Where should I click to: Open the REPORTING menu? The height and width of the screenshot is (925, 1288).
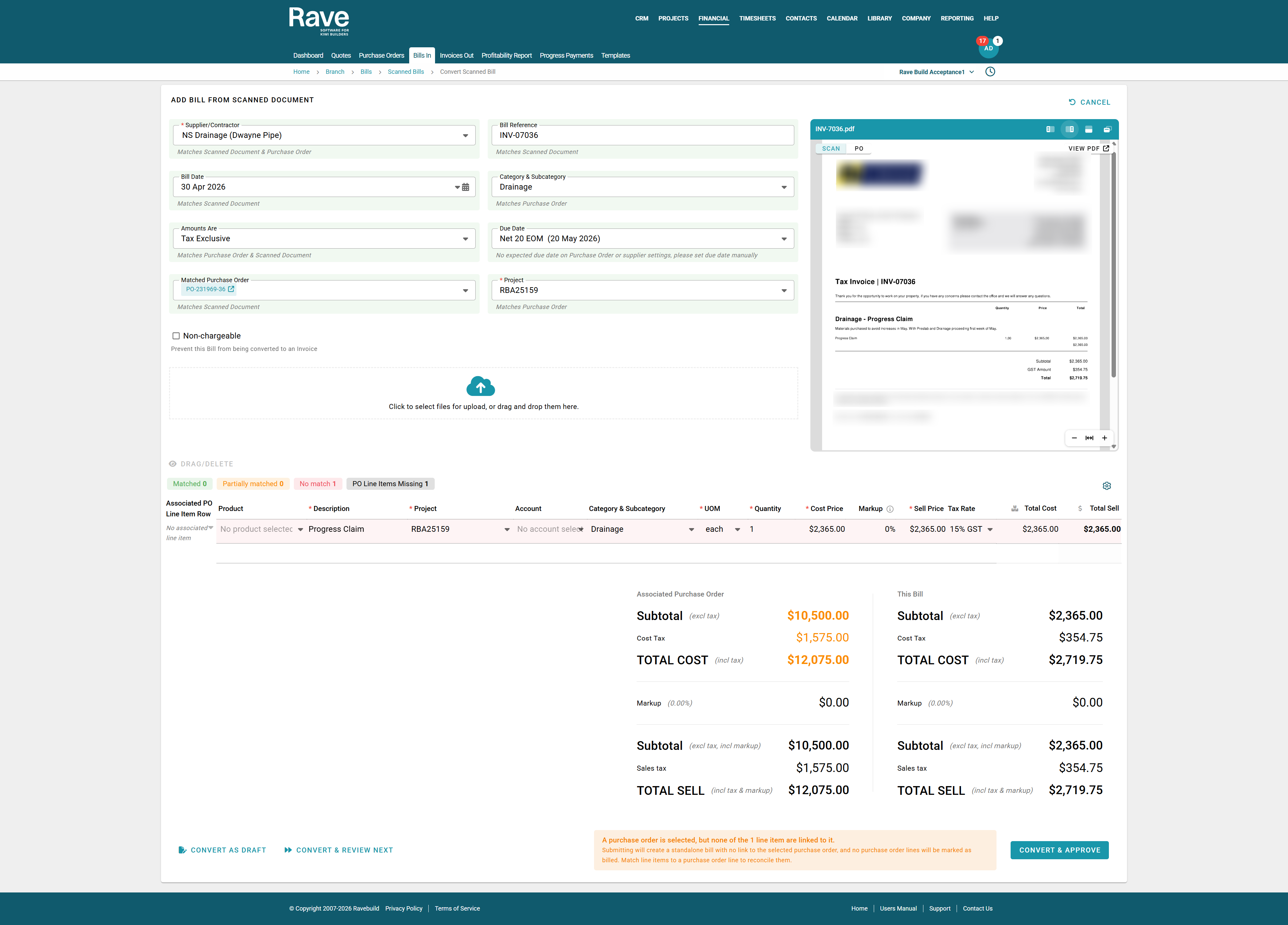(x=957, y=18)
